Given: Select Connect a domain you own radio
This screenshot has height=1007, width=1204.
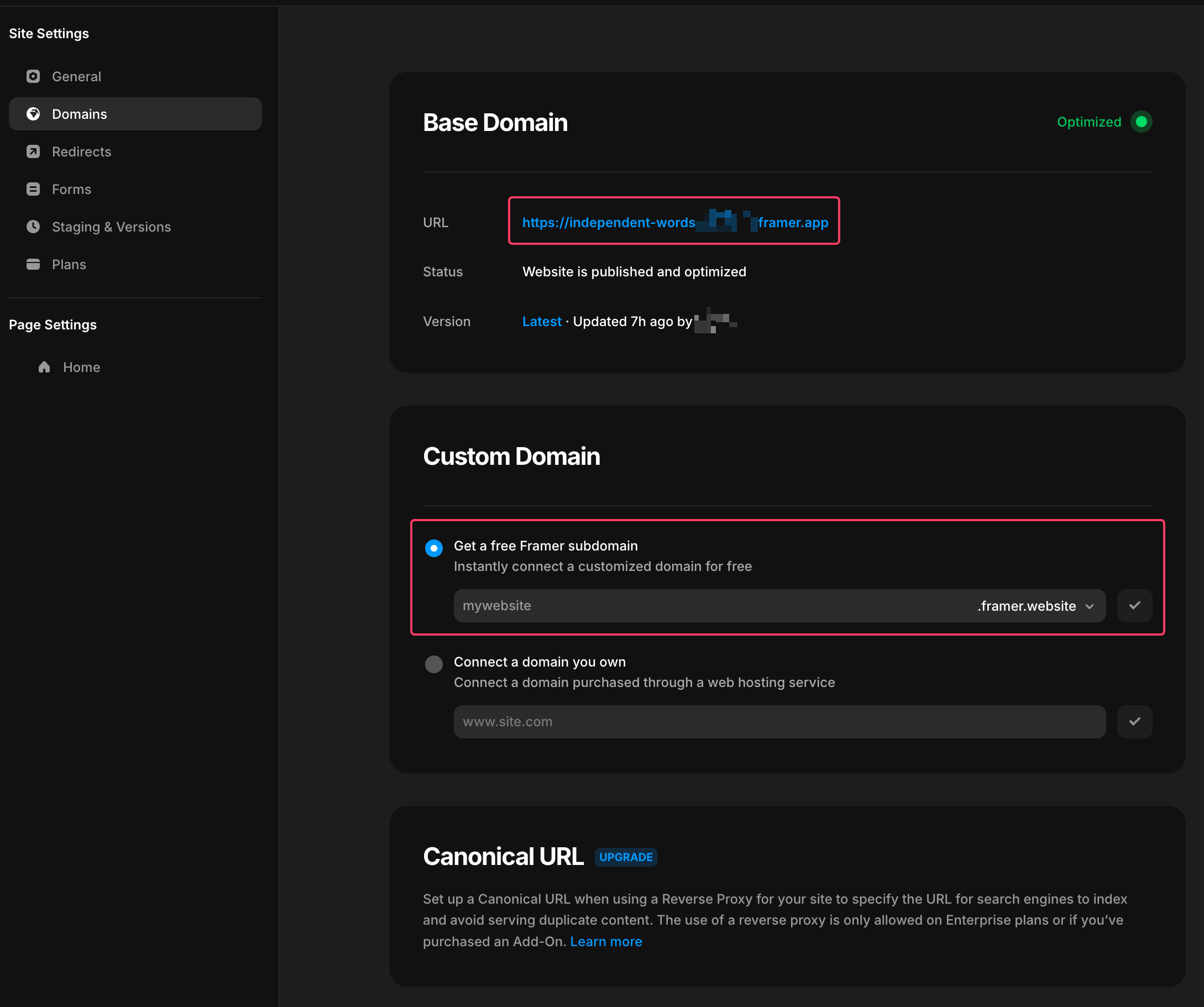Looking at the screenshot, I should click(433, 664).
